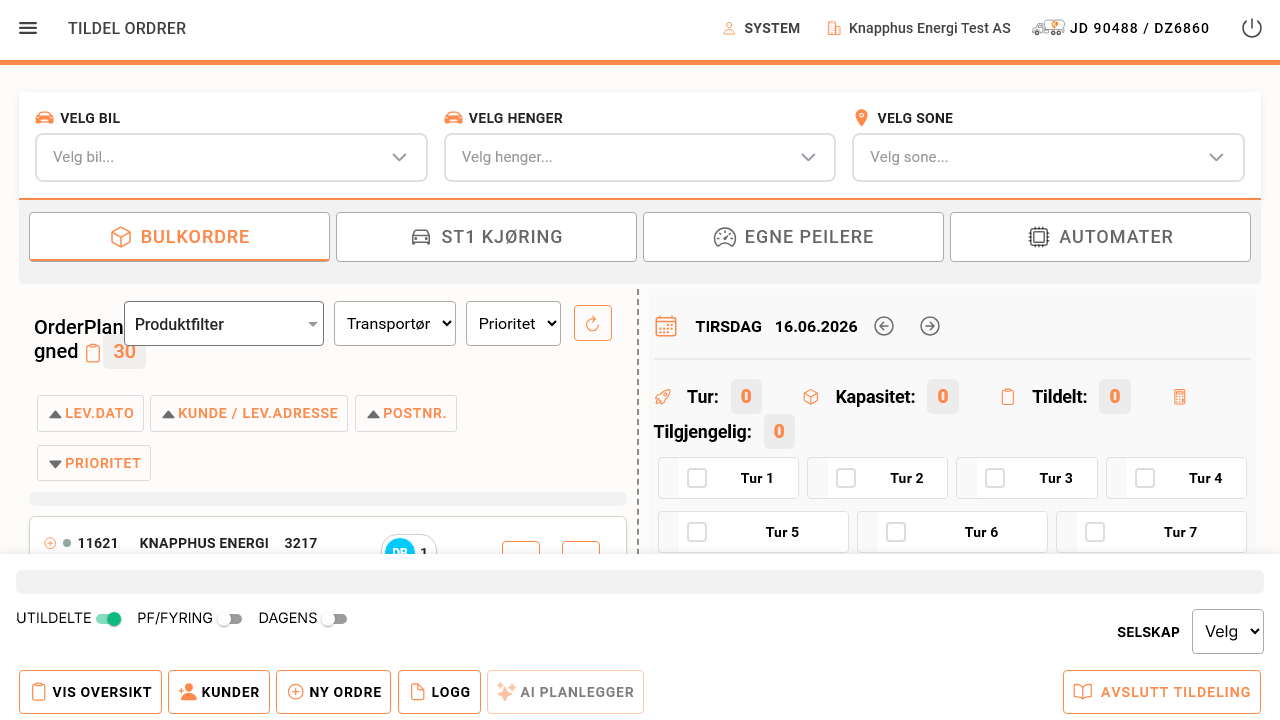Toggle the DAGENS switch
The height and width of the screenshot is (720, 1280).
click(x=334, y=619)
